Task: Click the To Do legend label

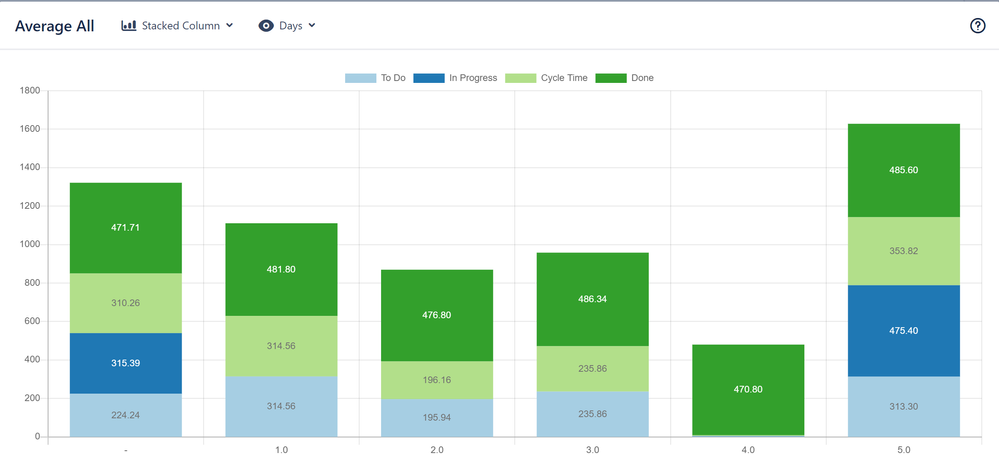Action: tap(393, 78)
